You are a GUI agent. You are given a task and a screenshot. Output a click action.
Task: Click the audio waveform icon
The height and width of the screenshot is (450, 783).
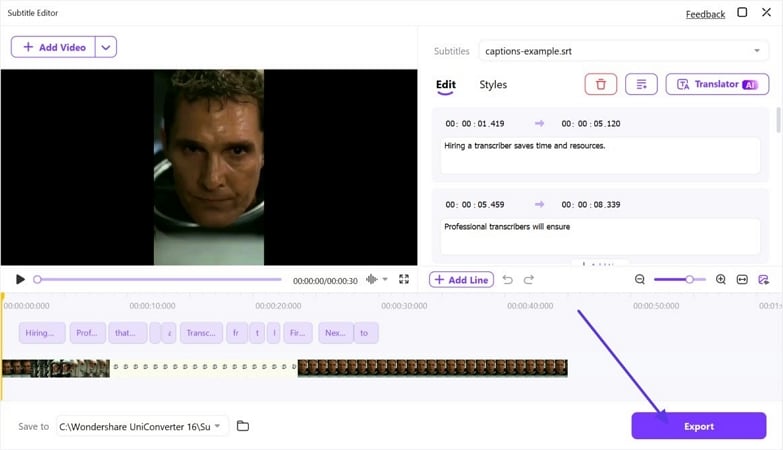[371, 279]
